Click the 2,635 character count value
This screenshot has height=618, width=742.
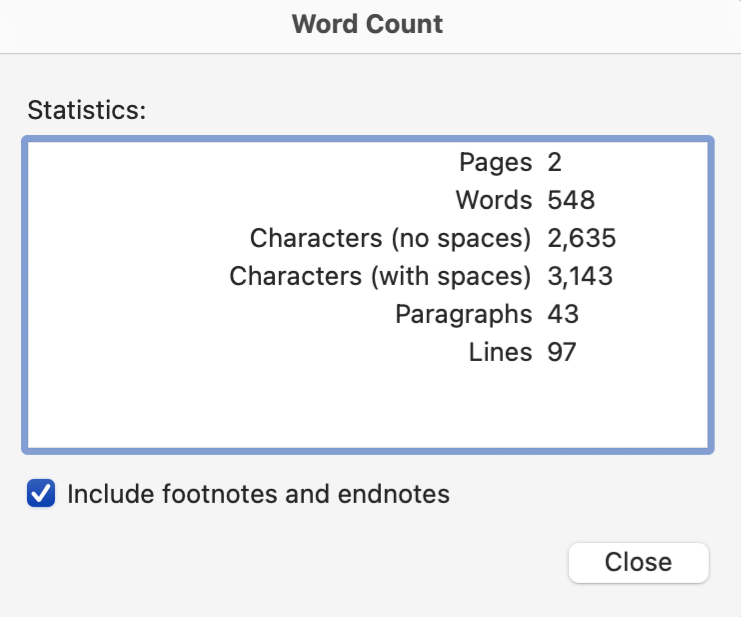pyautogui.click(x=581, y=238)
